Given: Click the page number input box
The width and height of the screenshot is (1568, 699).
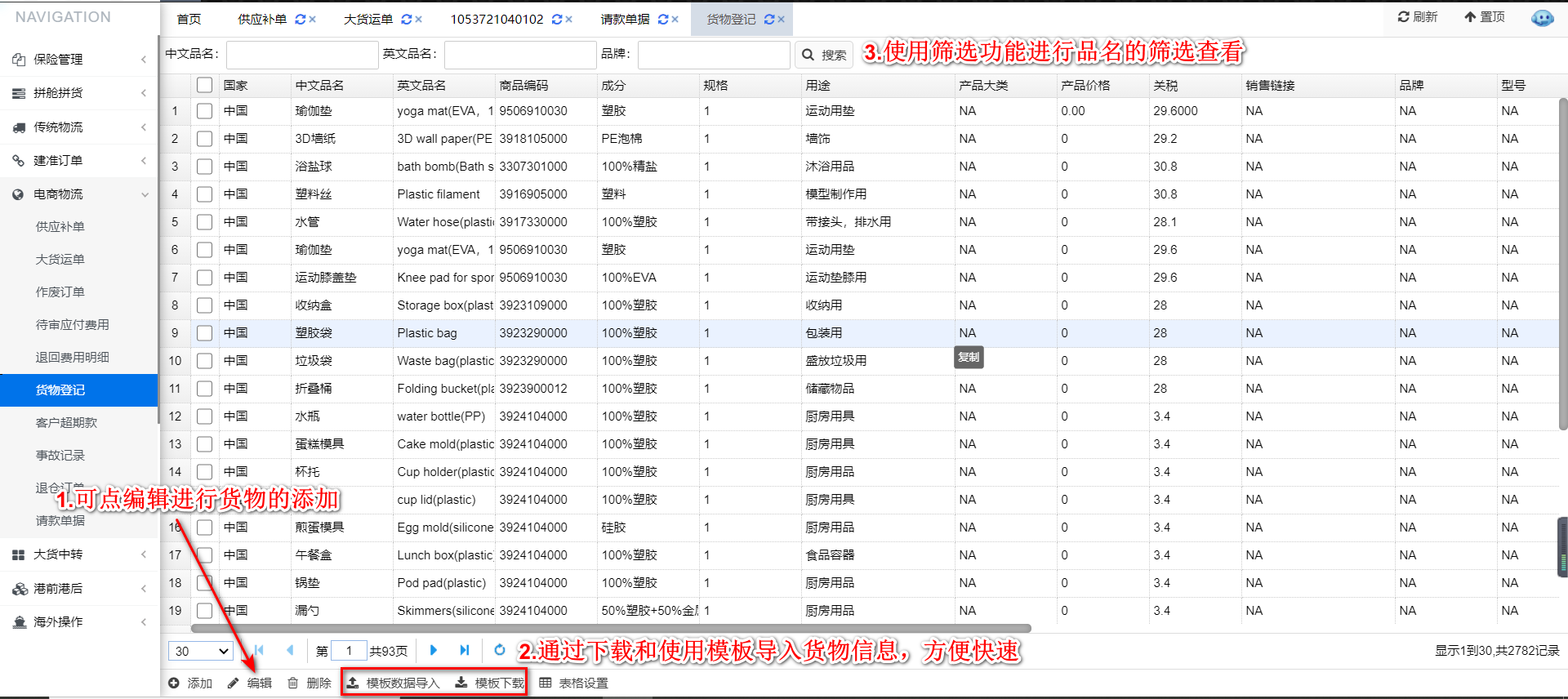Looking at the screenshot, I should tap(350, 651).
